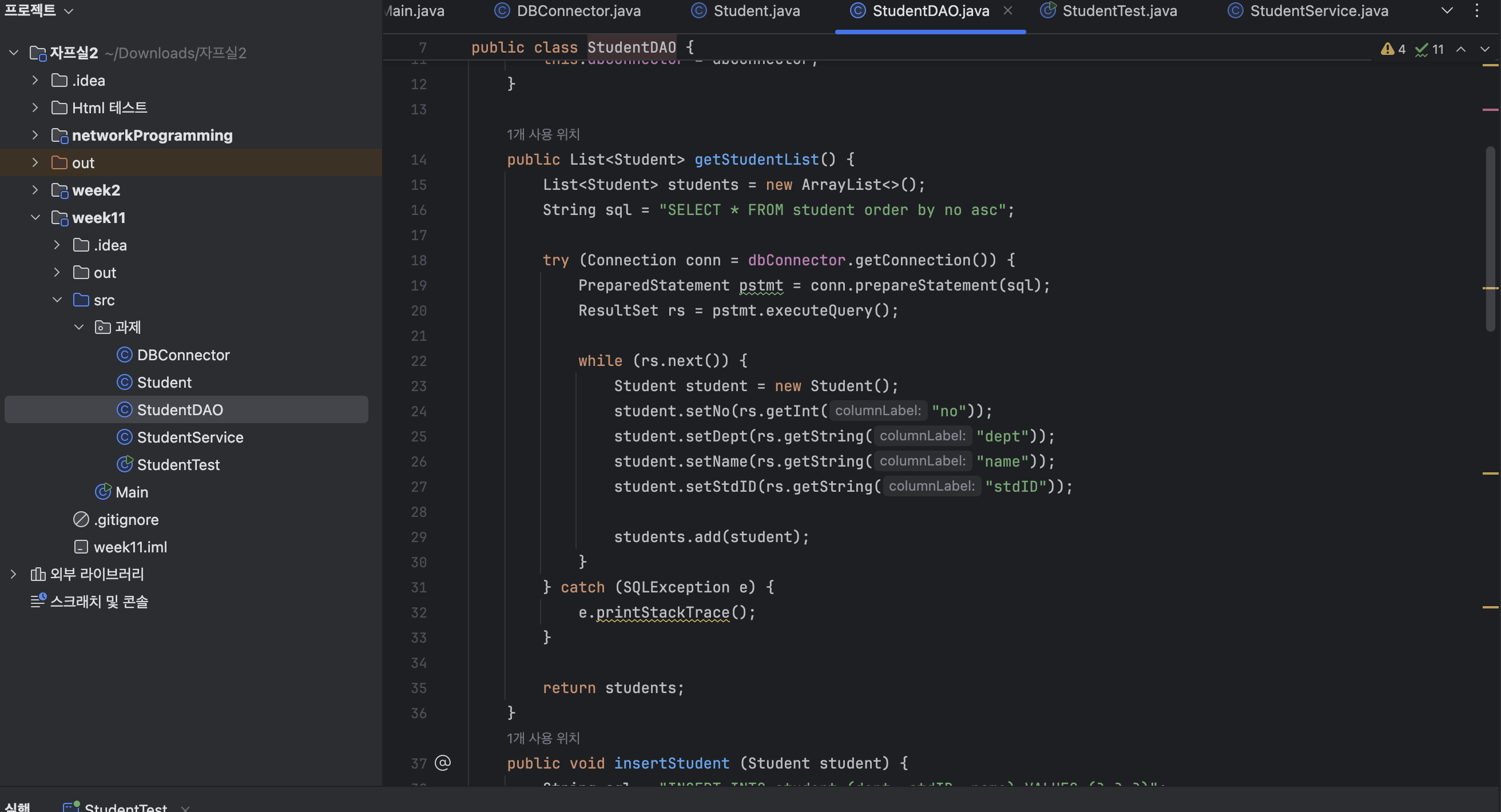Expand the networkProgramming folder
Screen dimensions: 1501x812
pyautogui.click(x=35, y=135)
